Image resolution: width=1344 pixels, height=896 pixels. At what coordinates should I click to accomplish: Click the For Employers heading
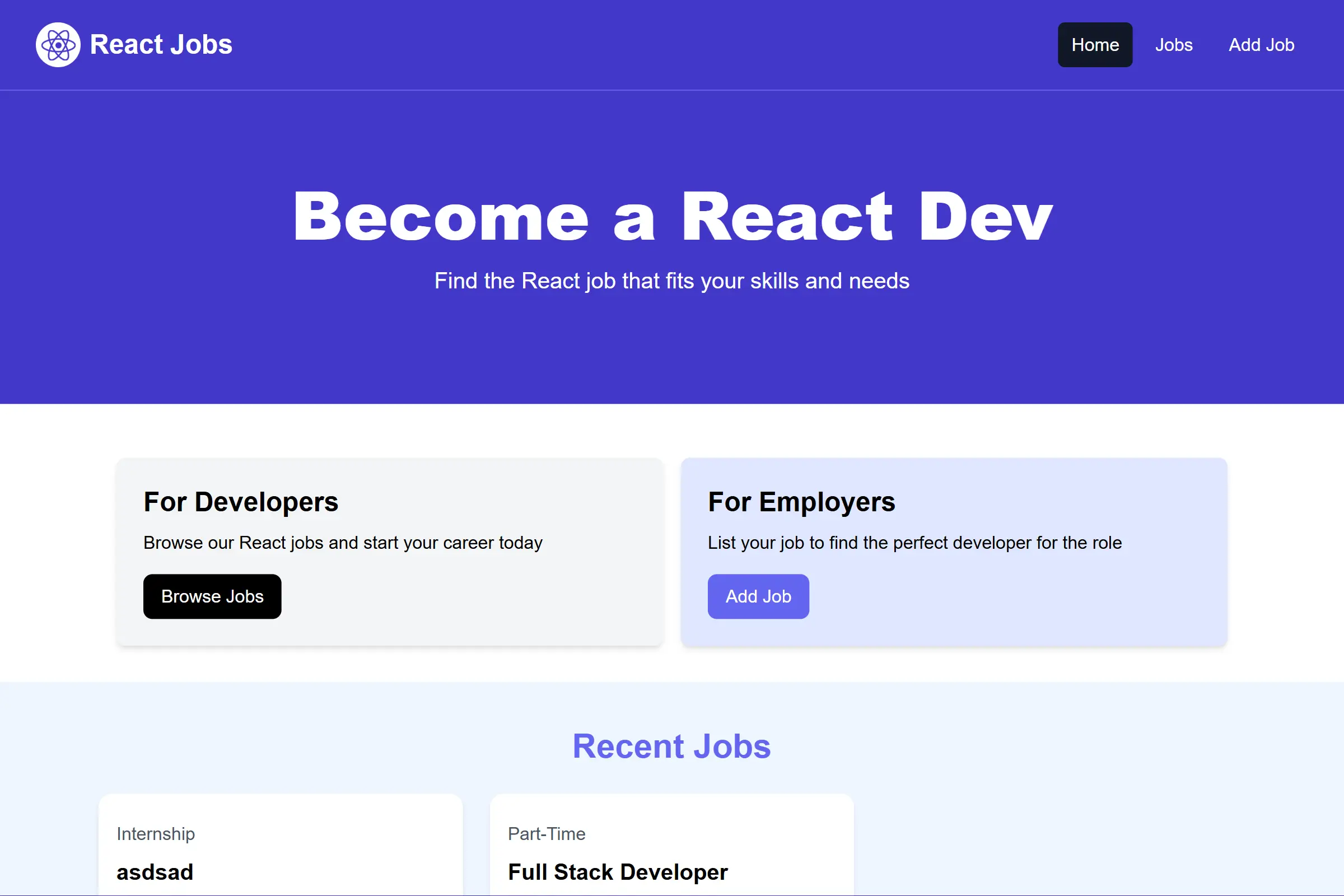click(x=801, y=502)
